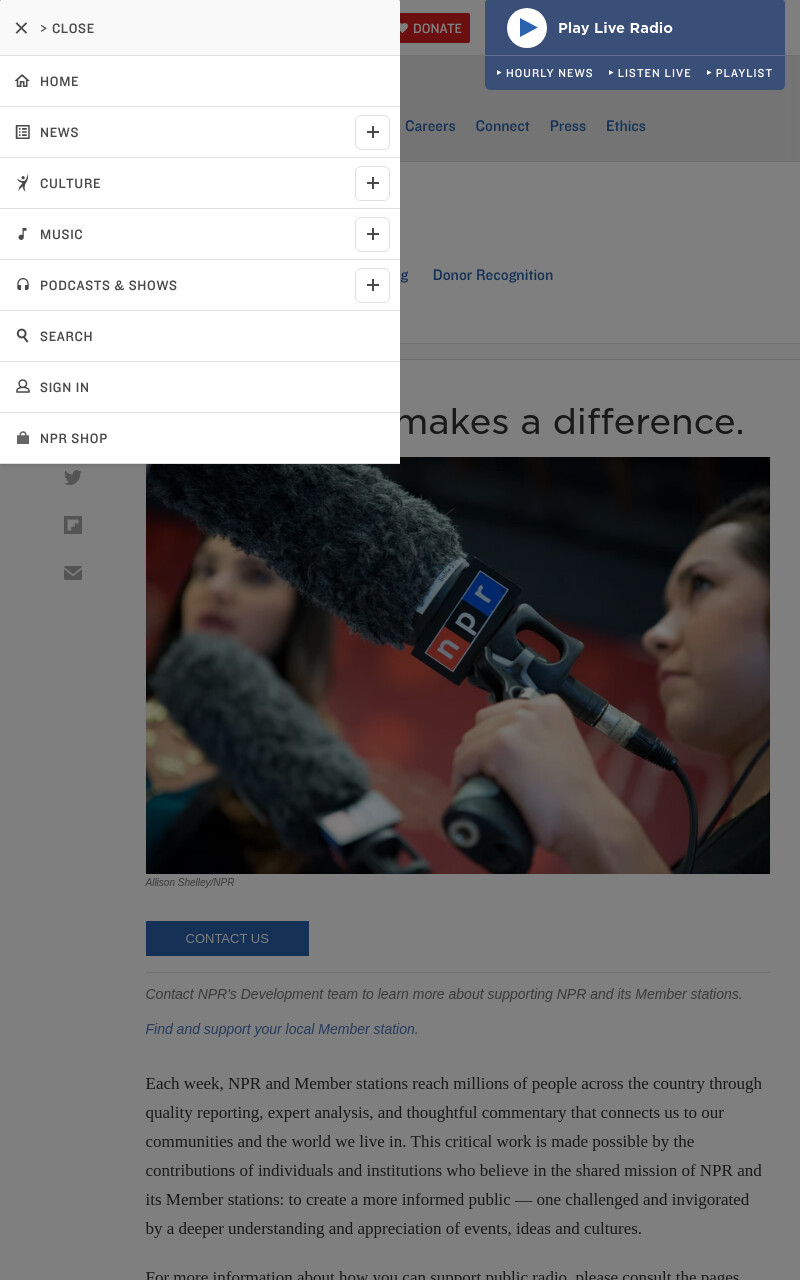Click the Contact Us button
Viewport: 800px width, 1280px height.
pos(227,938)
